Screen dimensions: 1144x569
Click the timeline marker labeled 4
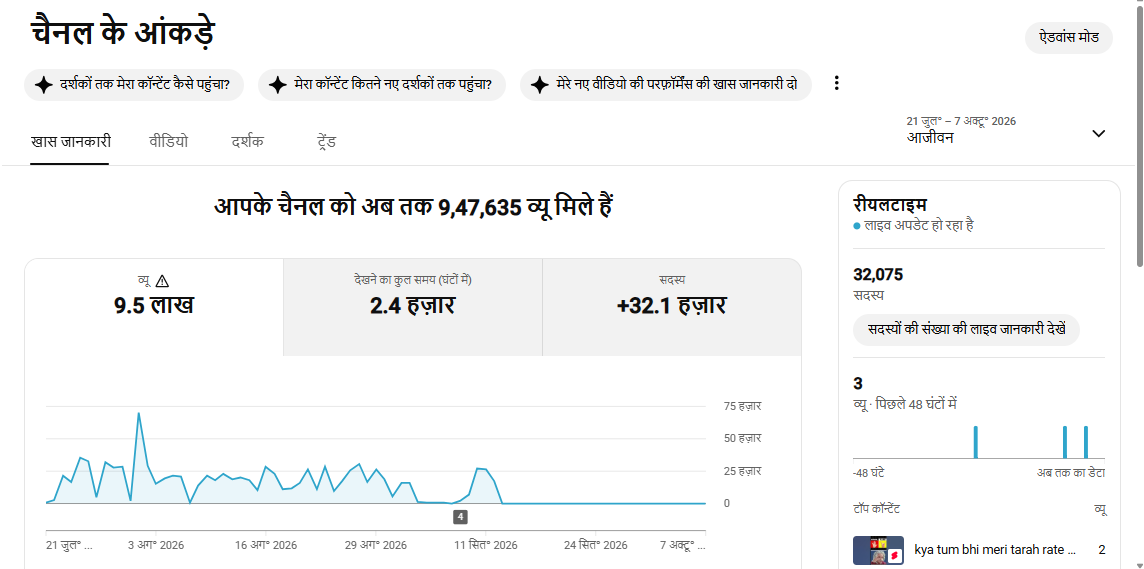[x=460, y=516]
